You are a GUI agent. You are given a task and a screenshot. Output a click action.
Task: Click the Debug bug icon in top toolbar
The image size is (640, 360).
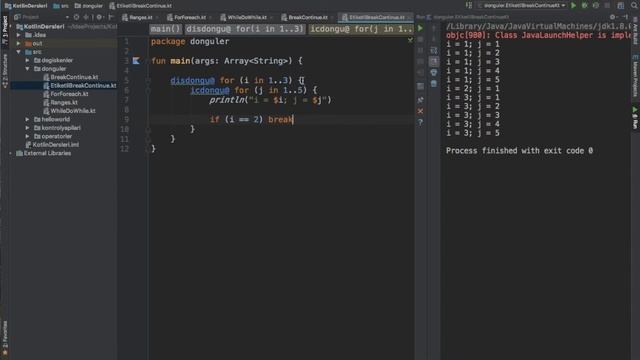coord(584,6)
